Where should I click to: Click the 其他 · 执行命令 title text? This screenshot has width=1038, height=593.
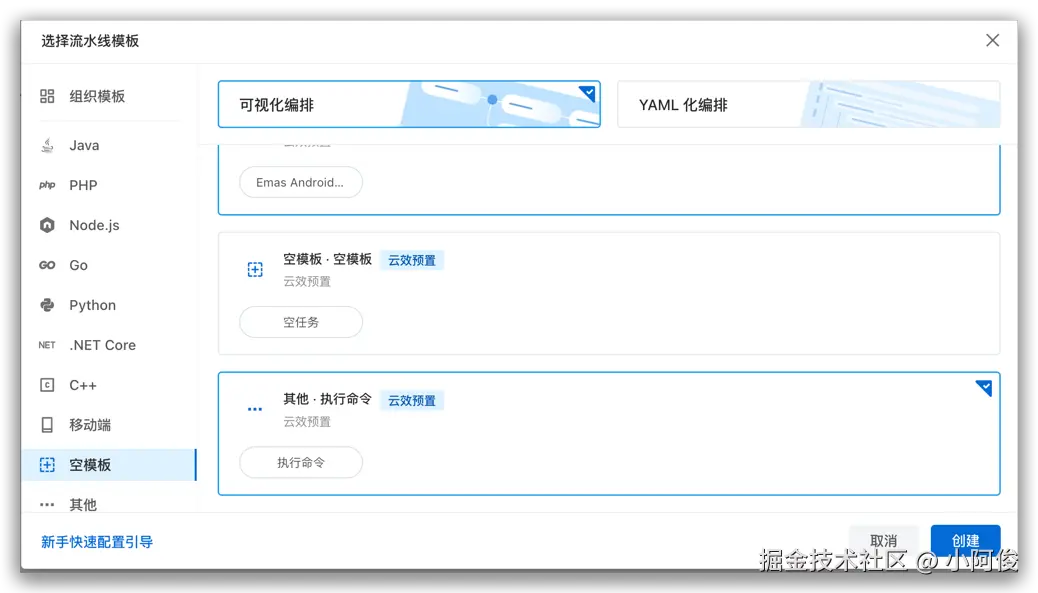pos(328,399)
